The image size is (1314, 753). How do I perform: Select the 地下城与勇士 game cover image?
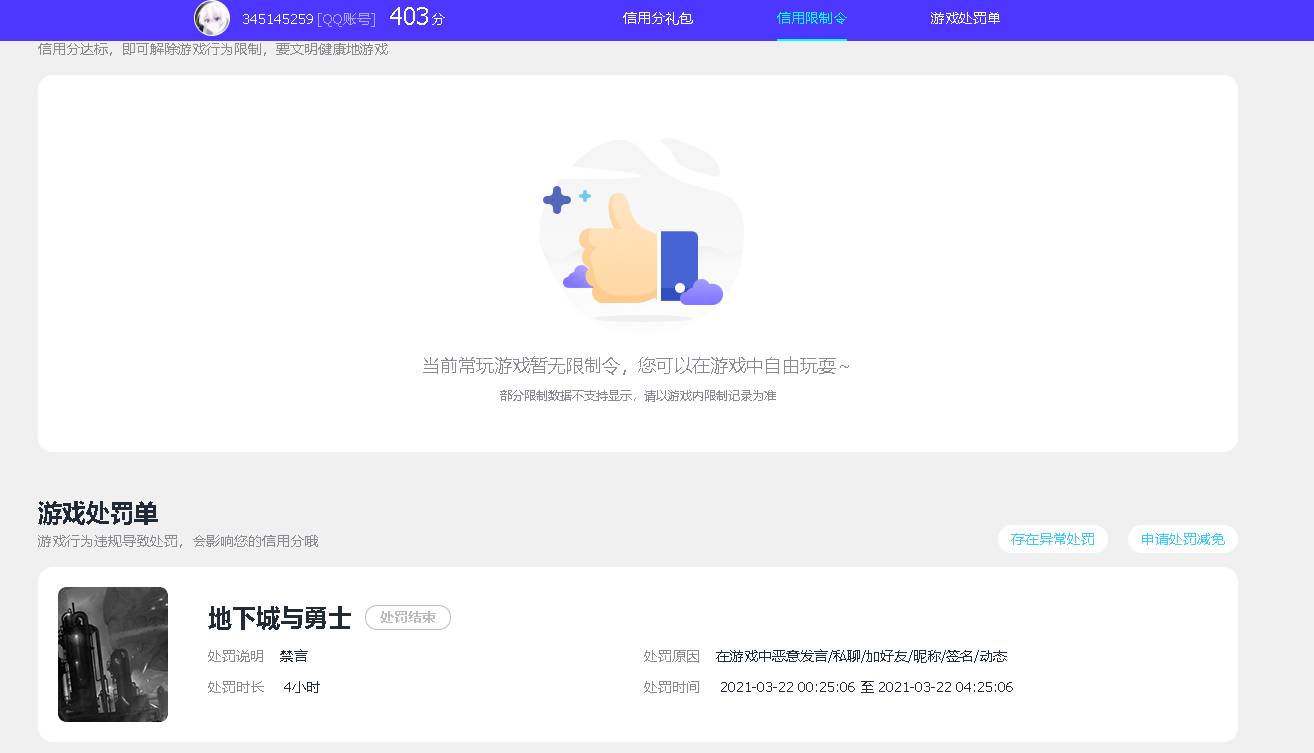tap(112, 654)
